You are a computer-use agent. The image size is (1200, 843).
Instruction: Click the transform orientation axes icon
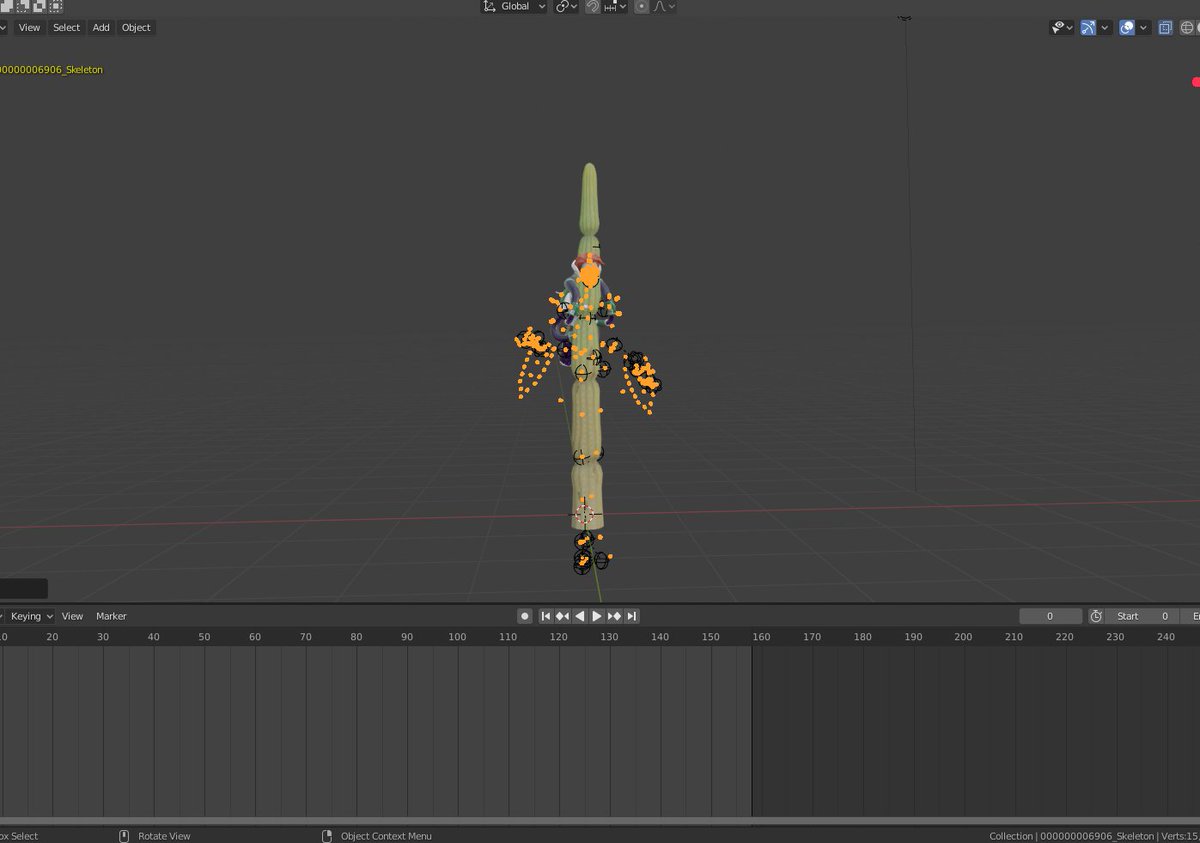point(490,6)
